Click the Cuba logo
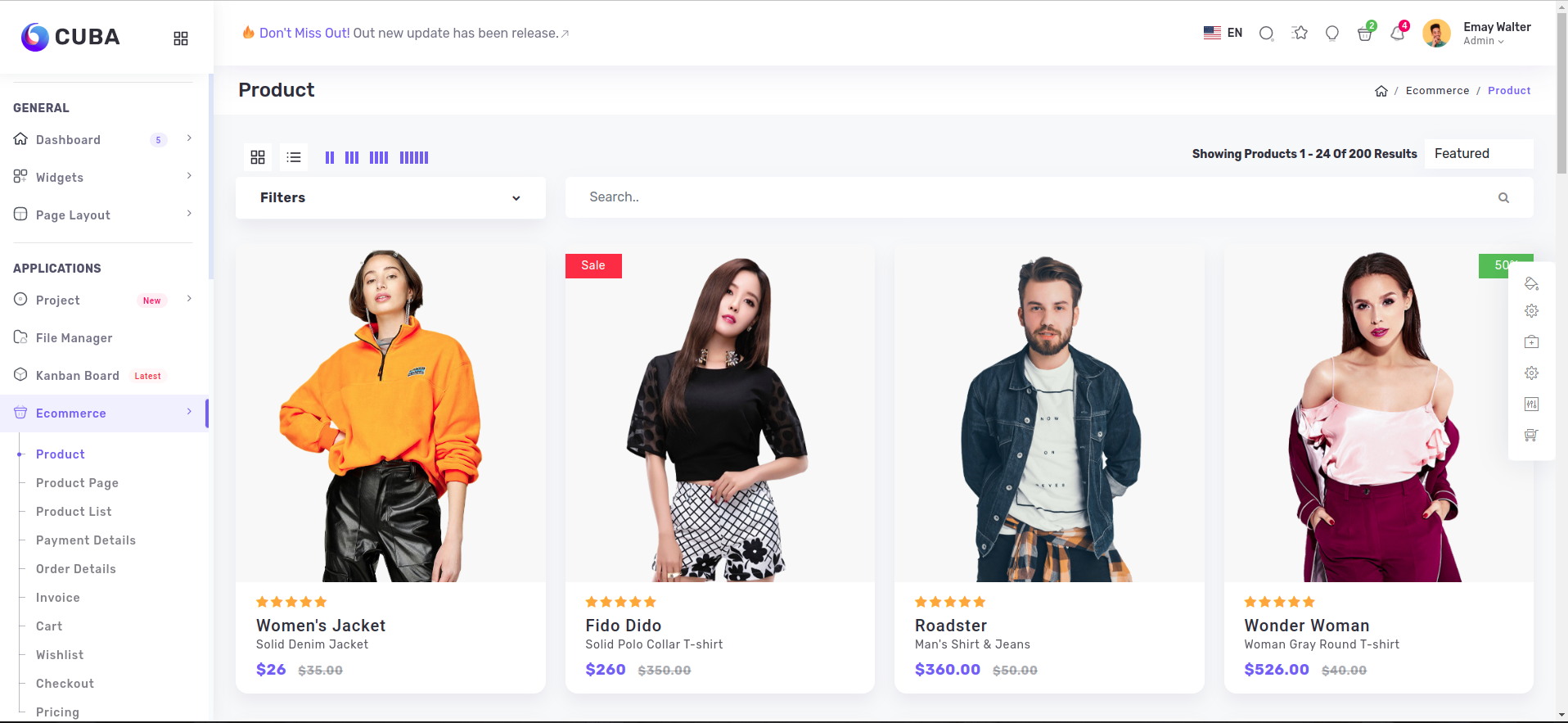This screenshot has height=723, width=1568. coord(70,37)
